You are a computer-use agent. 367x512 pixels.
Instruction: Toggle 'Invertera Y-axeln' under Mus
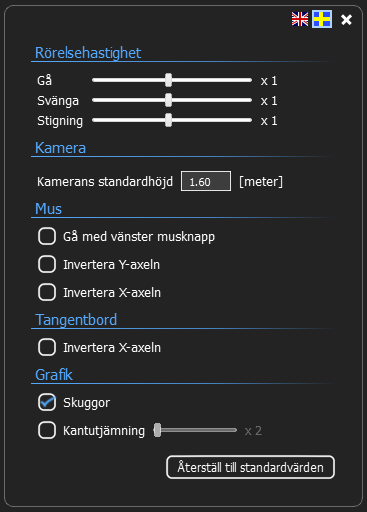coord(47,264)
